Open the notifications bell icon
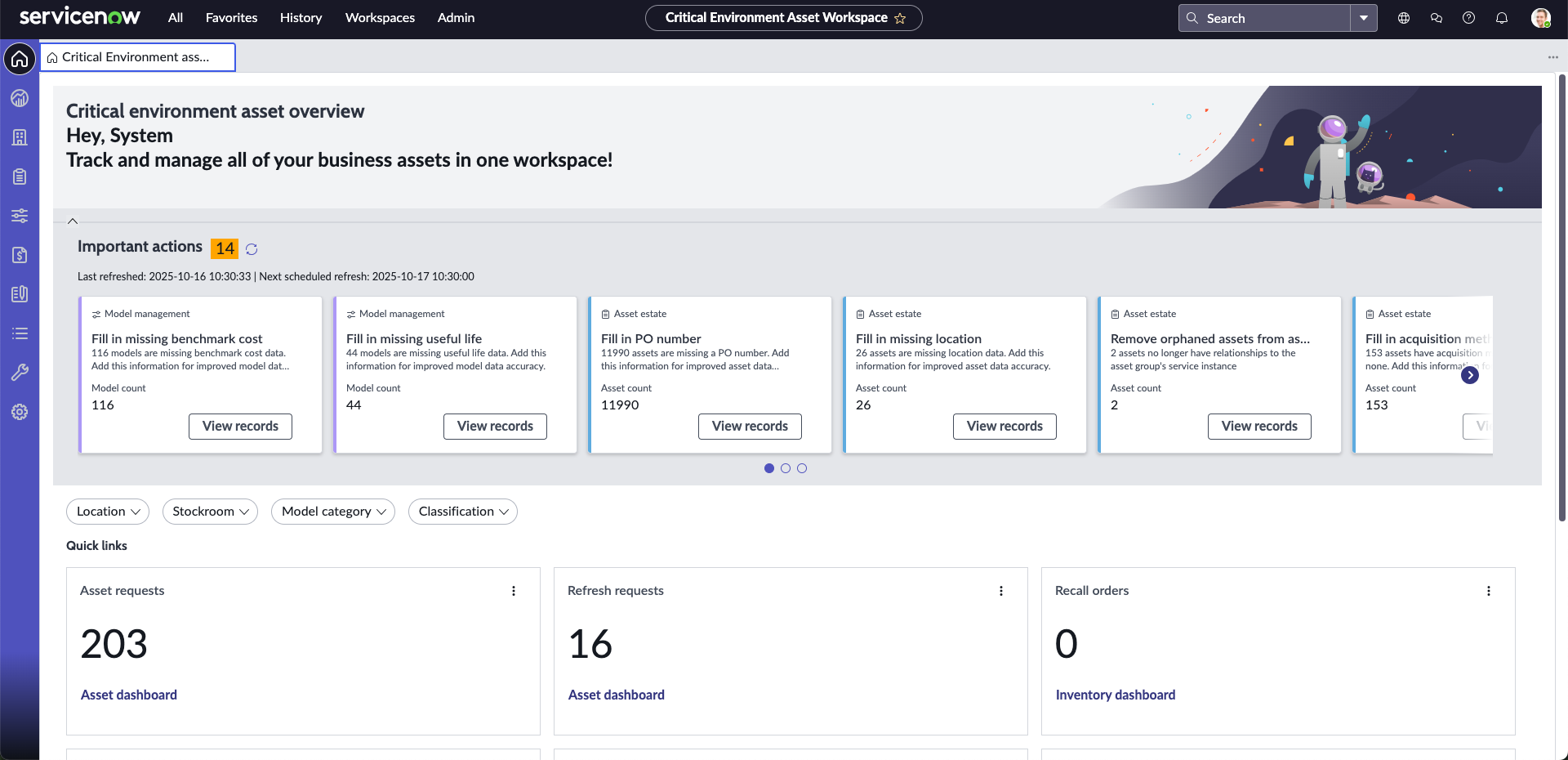This screenshot has height=760, width=1568. tap(1502, 18)
